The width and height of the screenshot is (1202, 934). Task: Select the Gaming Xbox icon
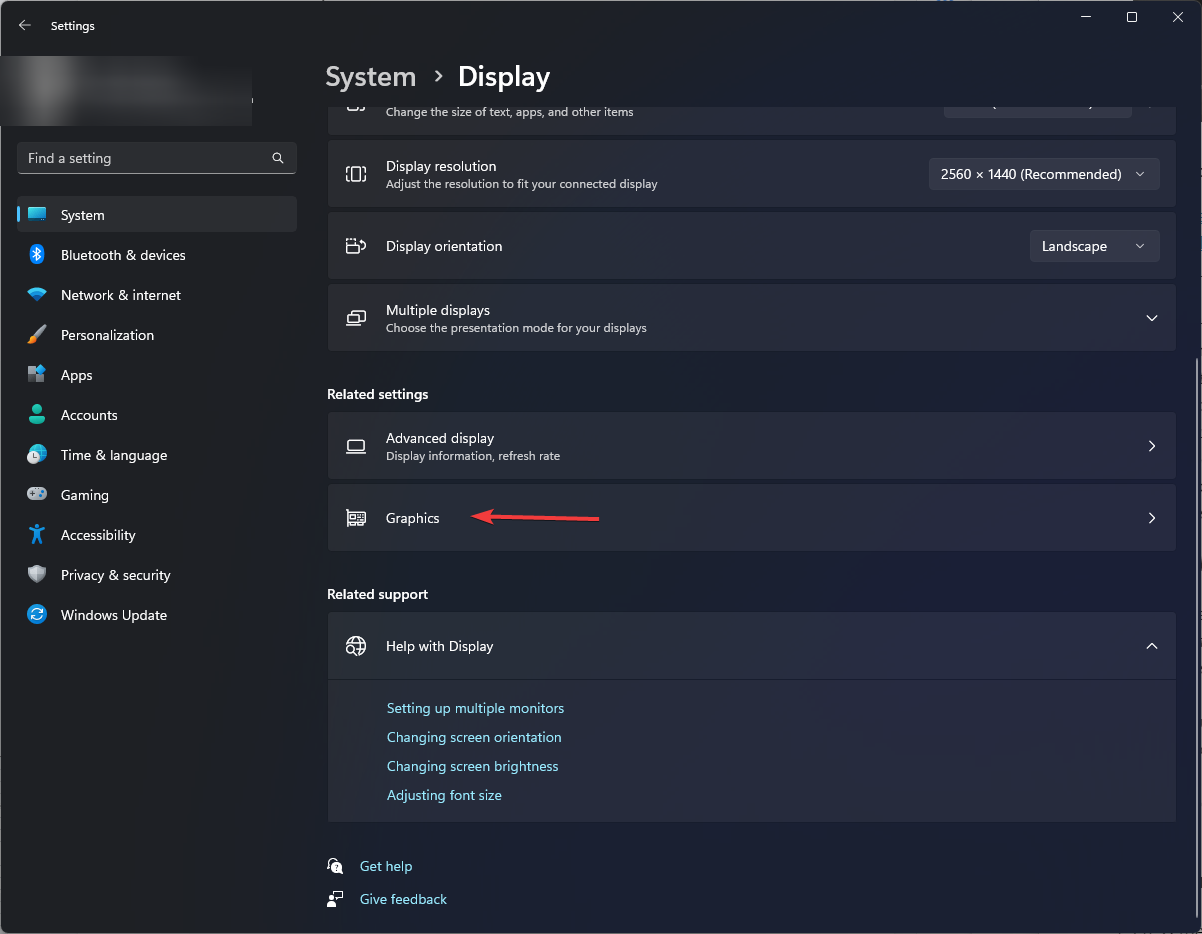coord(37,495)
